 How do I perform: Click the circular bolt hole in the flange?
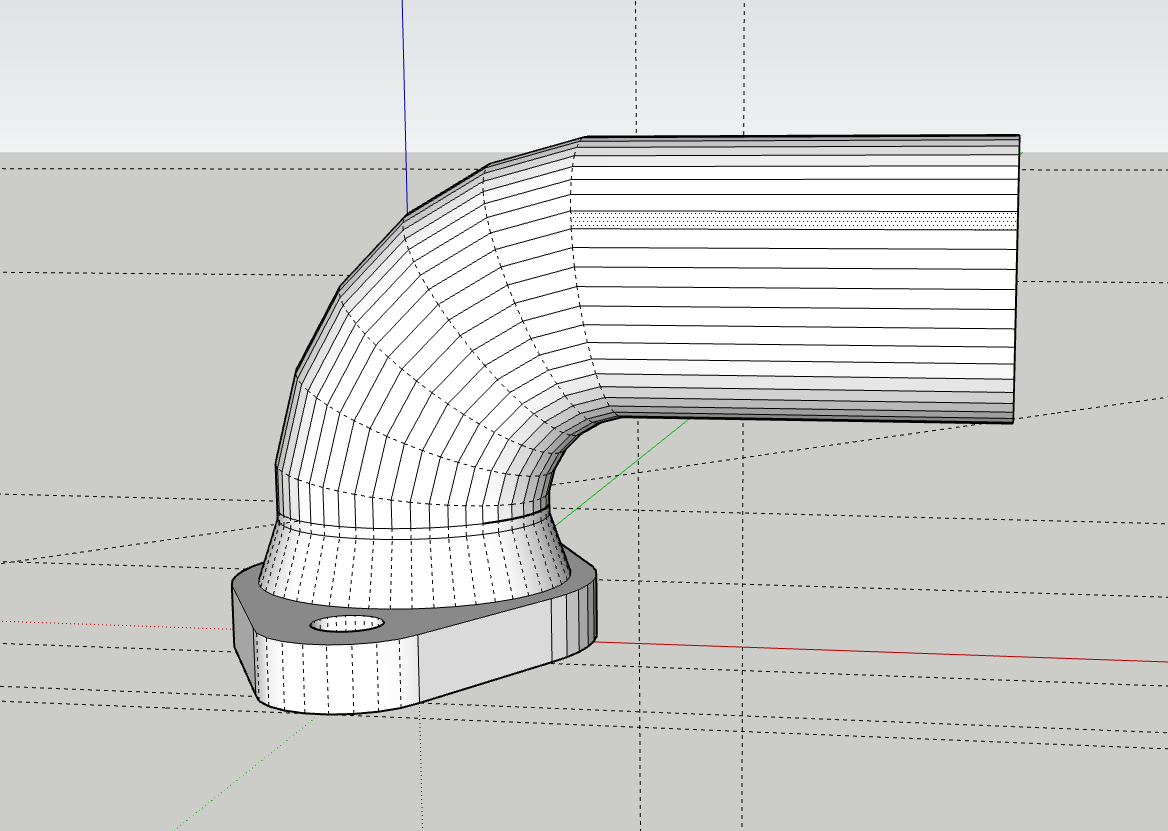tap(348, 623)
